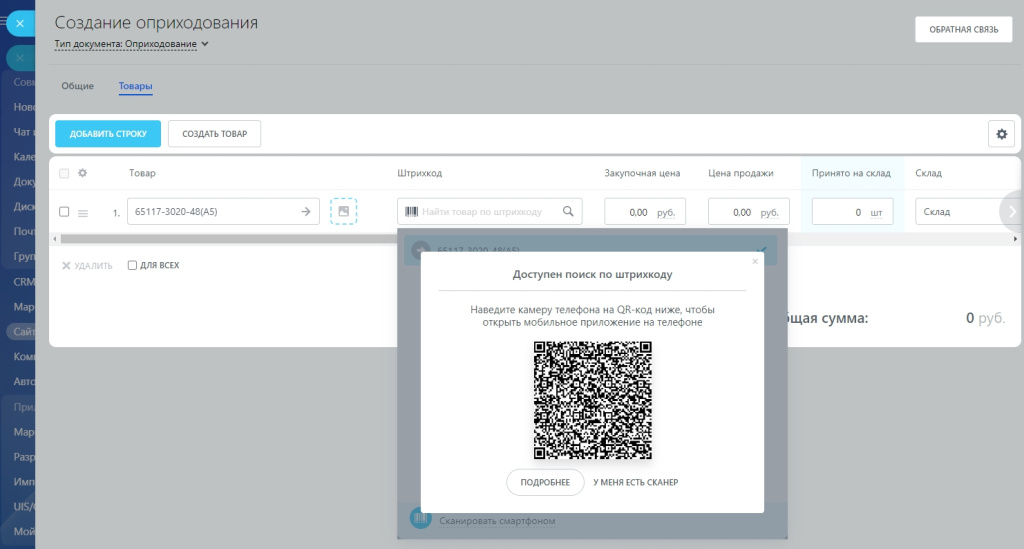Click the magnifier icon in barcode field
The image size is (1024, 549).
(x=568, y=212)
